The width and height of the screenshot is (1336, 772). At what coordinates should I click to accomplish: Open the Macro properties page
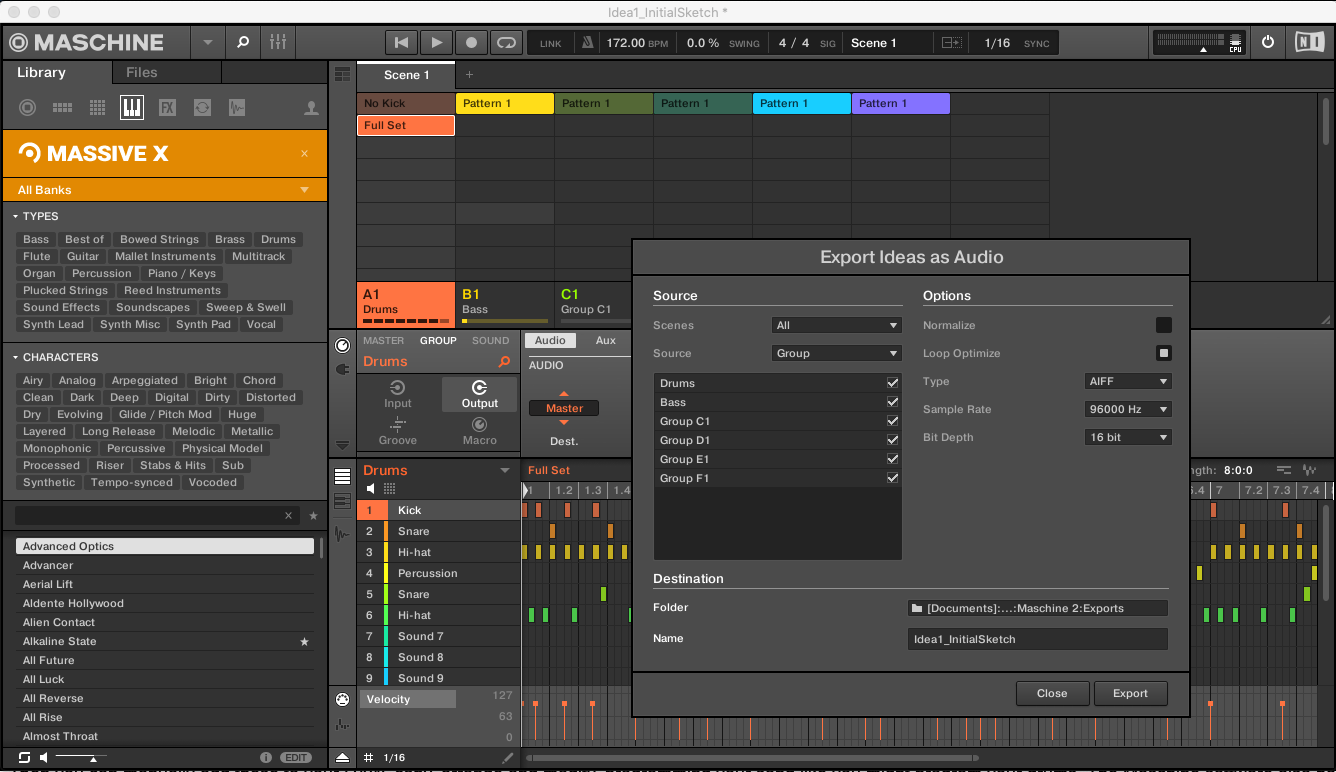480,431
